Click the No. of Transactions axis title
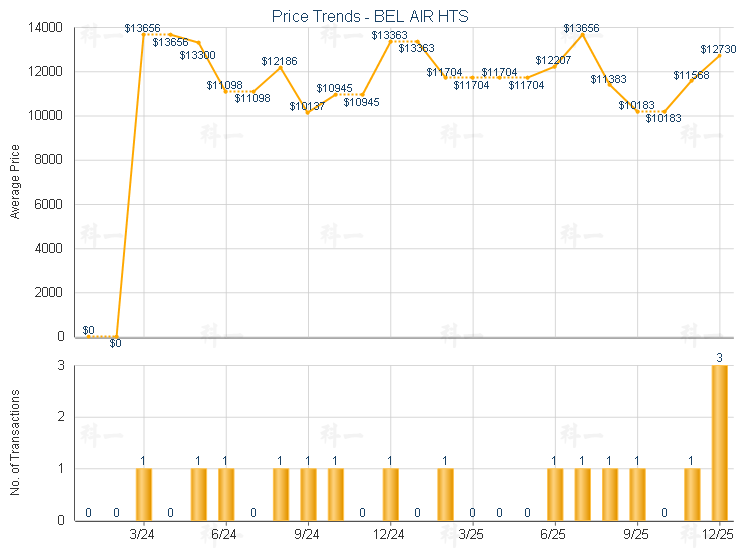The height and width of the screenshot is (550, 740). click(x=15, y=443)
